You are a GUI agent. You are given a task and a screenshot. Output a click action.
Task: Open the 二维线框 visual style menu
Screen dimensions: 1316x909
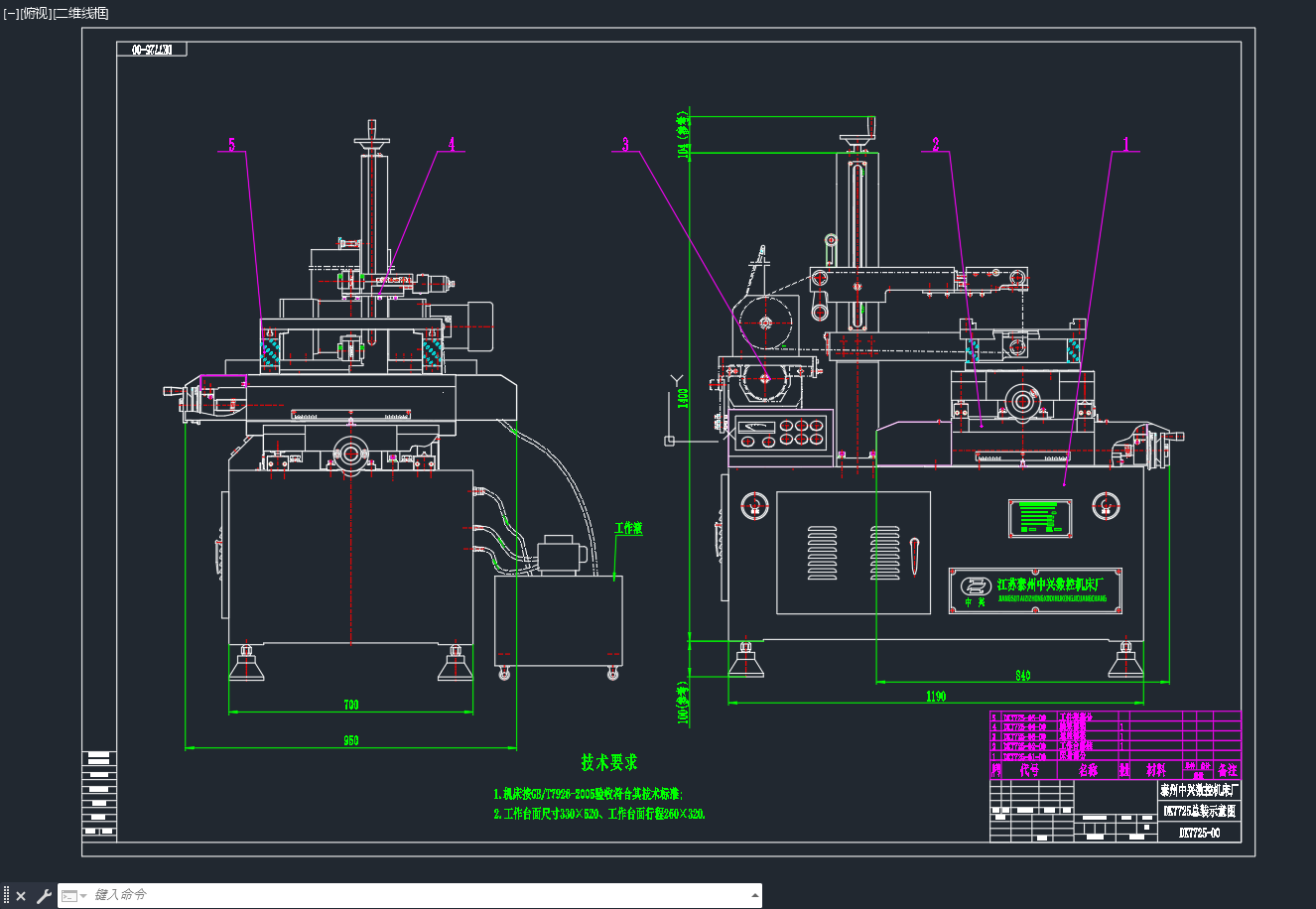(80, 13)
